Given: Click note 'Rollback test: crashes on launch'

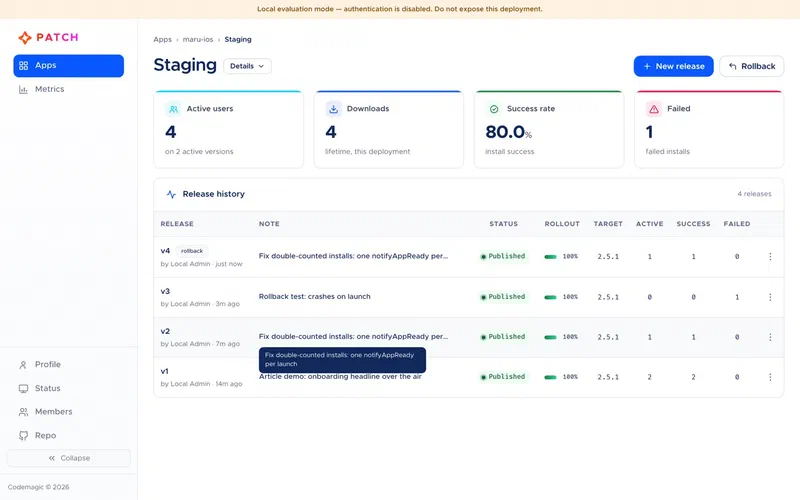Looking at the screenshot, I should tap(314, 296).
